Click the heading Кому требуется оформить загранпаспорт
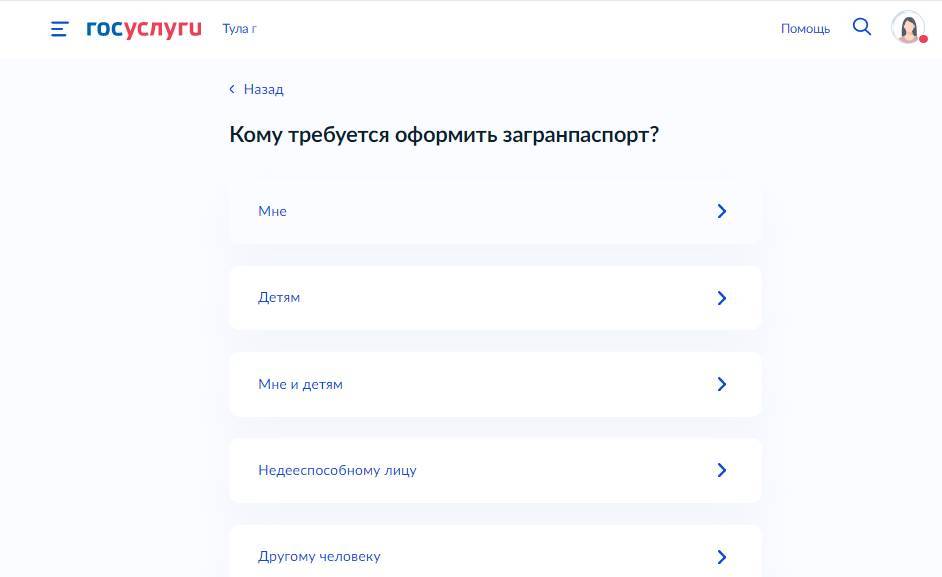 click(444, 134)
